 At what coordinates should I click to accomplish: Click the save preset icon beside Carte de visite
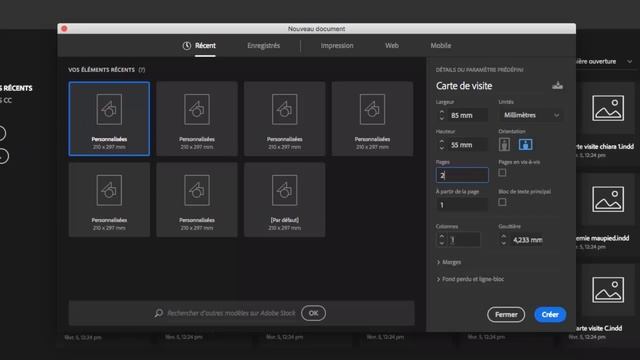coord(557,85)
